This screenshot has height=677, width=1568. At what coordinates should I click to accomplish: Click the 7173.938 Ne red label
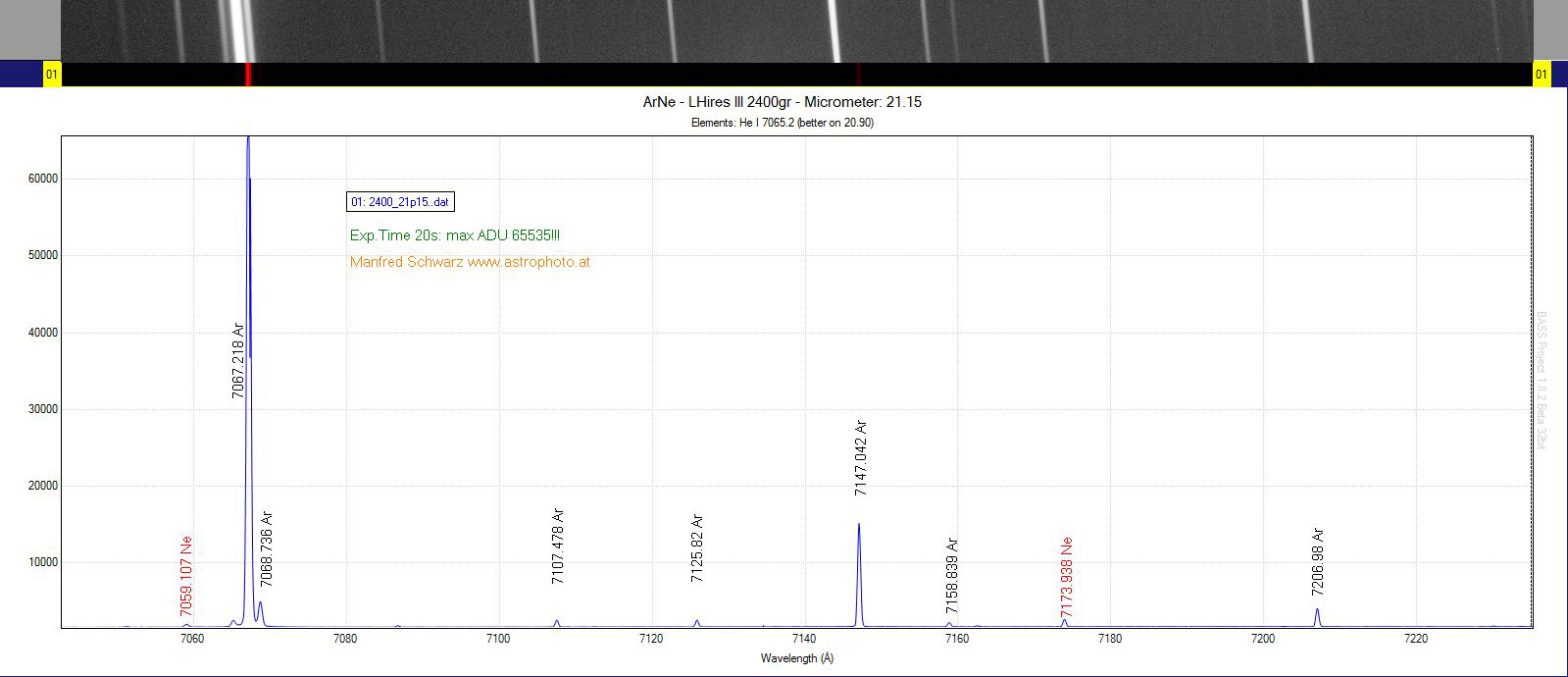pyautogui.click(x=1067, y=577)
